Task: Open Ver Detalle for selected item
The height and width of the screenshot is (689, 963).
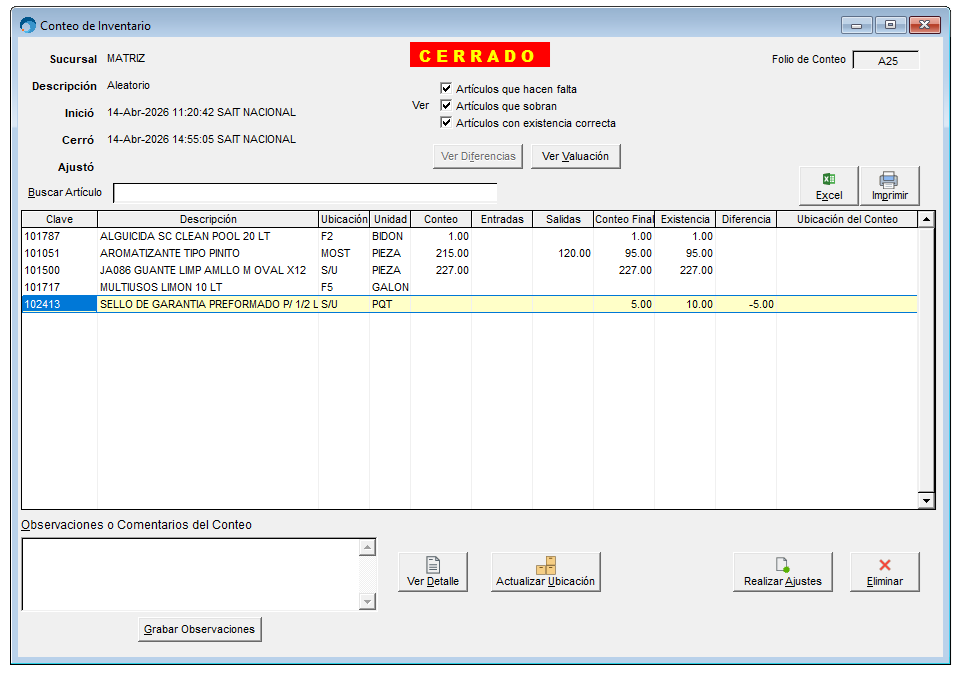Action: point(433,572)
